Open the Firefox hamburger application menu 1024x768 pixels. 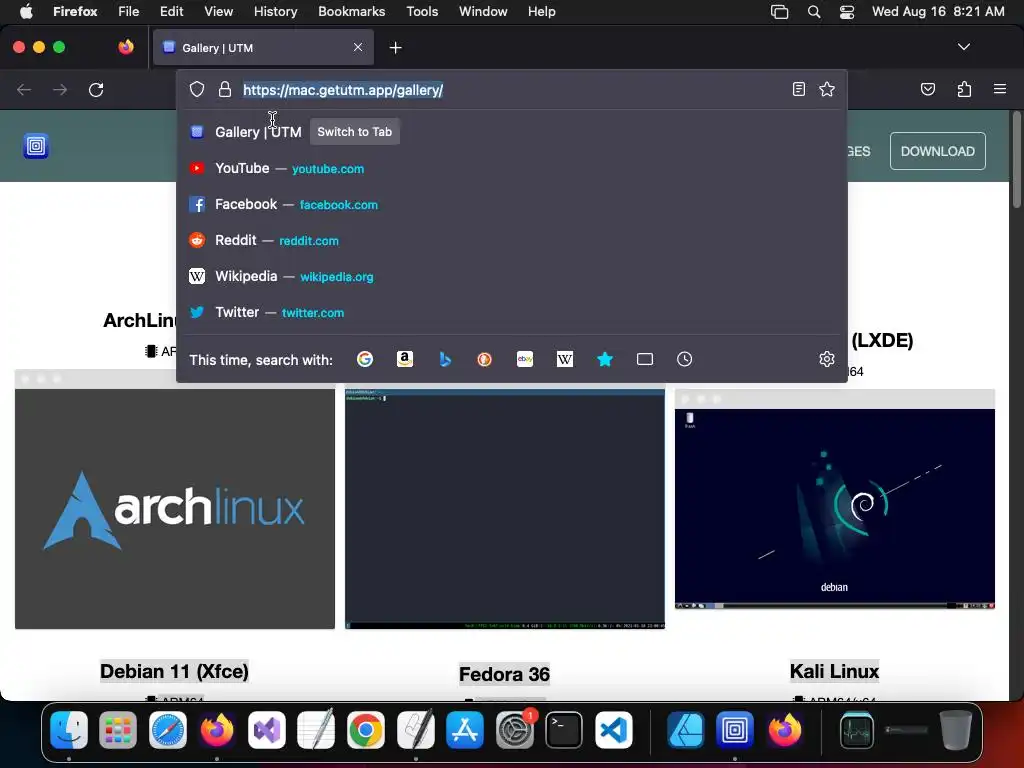(x=999, y=89)
